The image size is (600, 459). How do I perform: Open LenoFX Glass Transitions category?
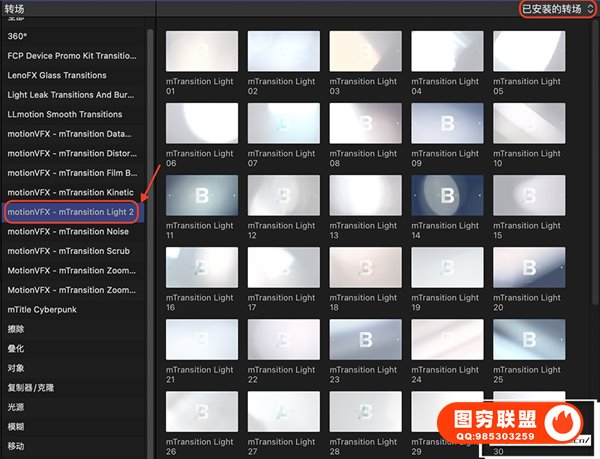[57, 75]
